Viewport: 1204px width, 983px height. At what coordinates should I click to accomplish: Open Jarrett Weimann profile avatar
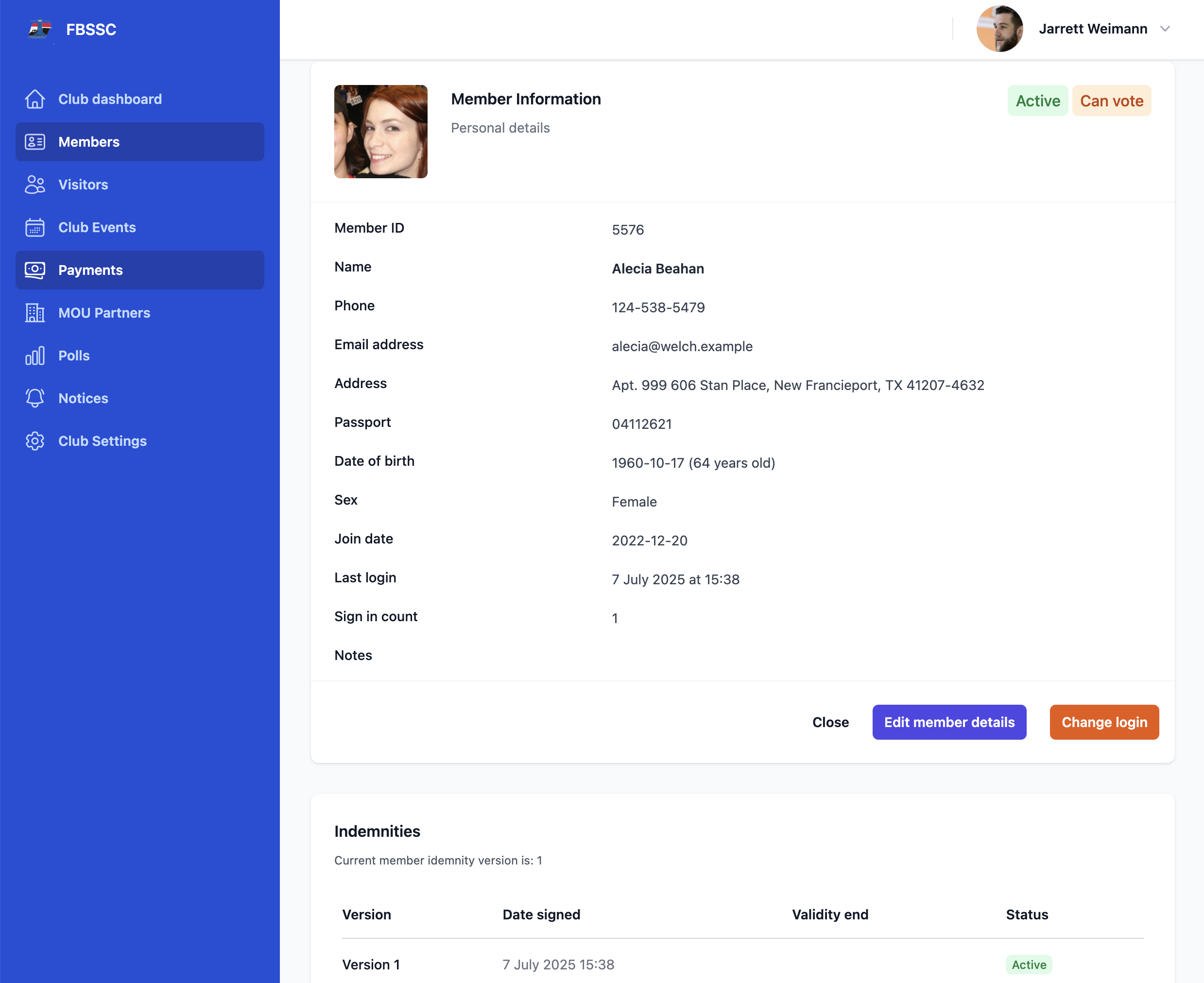click(999, 29)
